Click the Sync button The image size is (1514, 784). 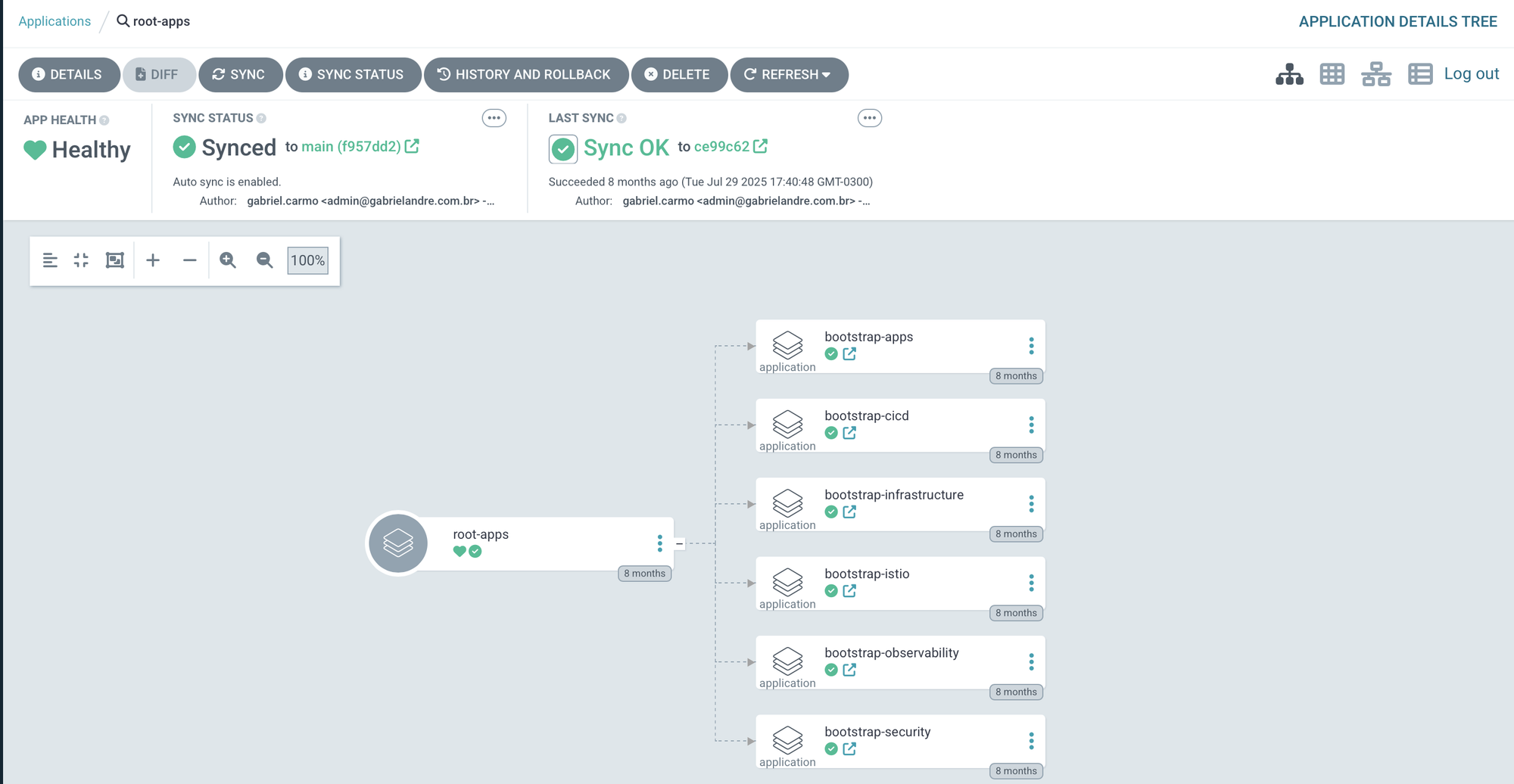(239, 75)
